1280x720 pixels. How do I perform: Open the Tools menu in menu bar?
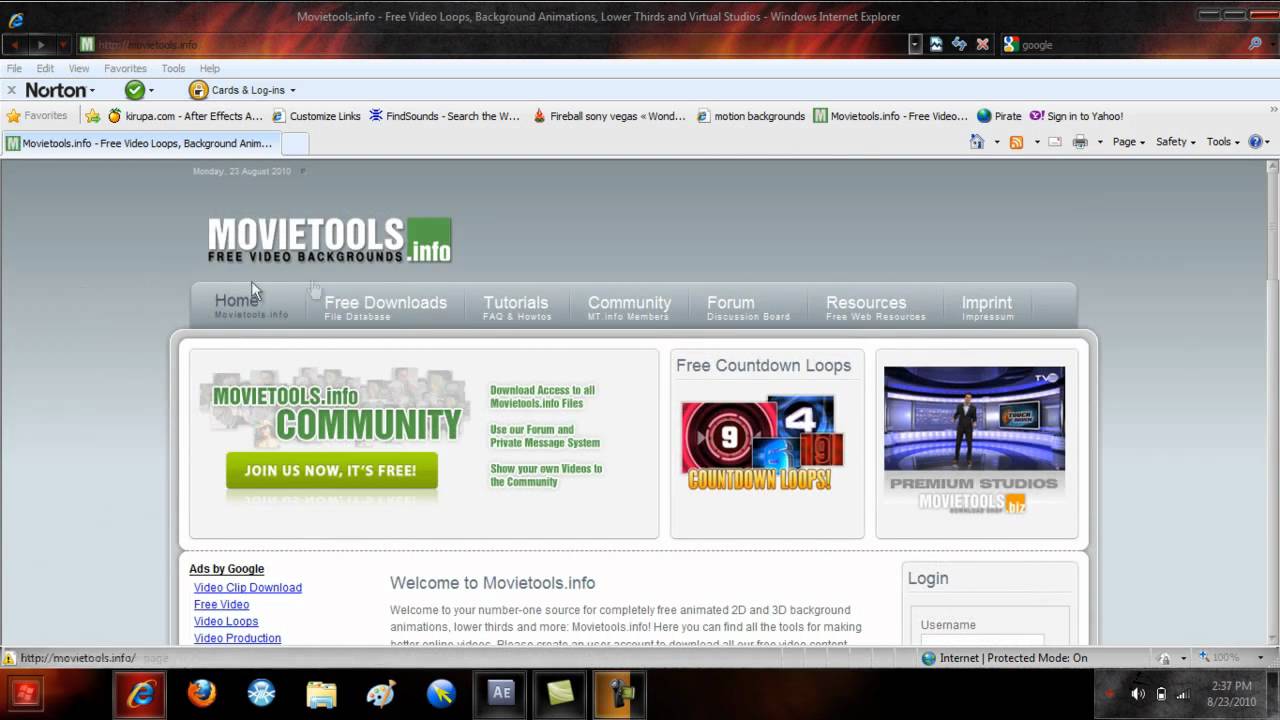pyautogui.click(x=173, y=68)
